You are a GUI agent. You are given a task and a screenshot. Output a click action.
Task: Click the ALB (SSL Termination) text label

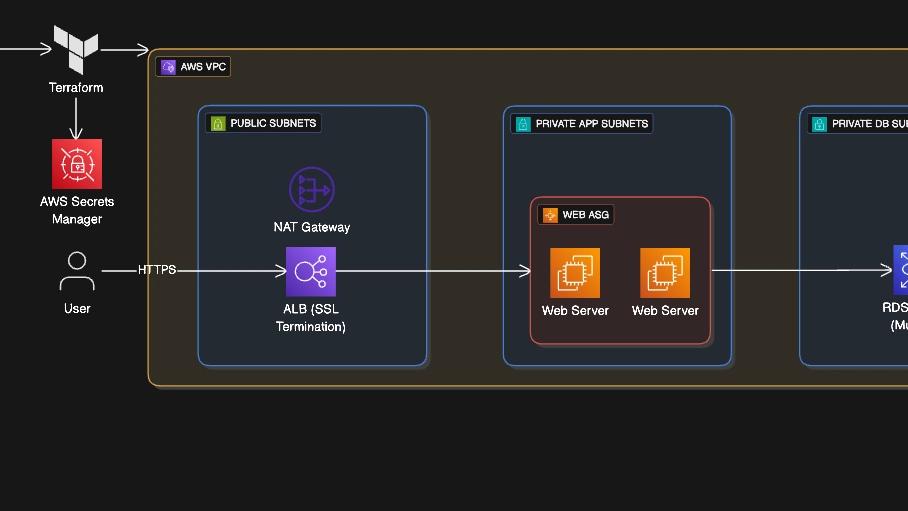coord(311,318)
